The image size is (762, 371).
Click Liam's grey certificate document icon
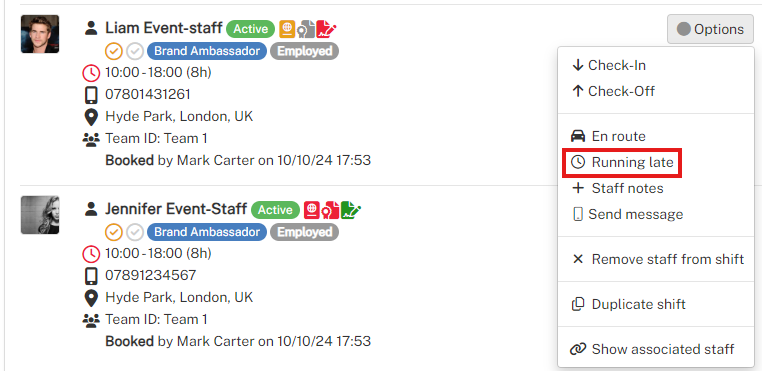pos(306,29)
